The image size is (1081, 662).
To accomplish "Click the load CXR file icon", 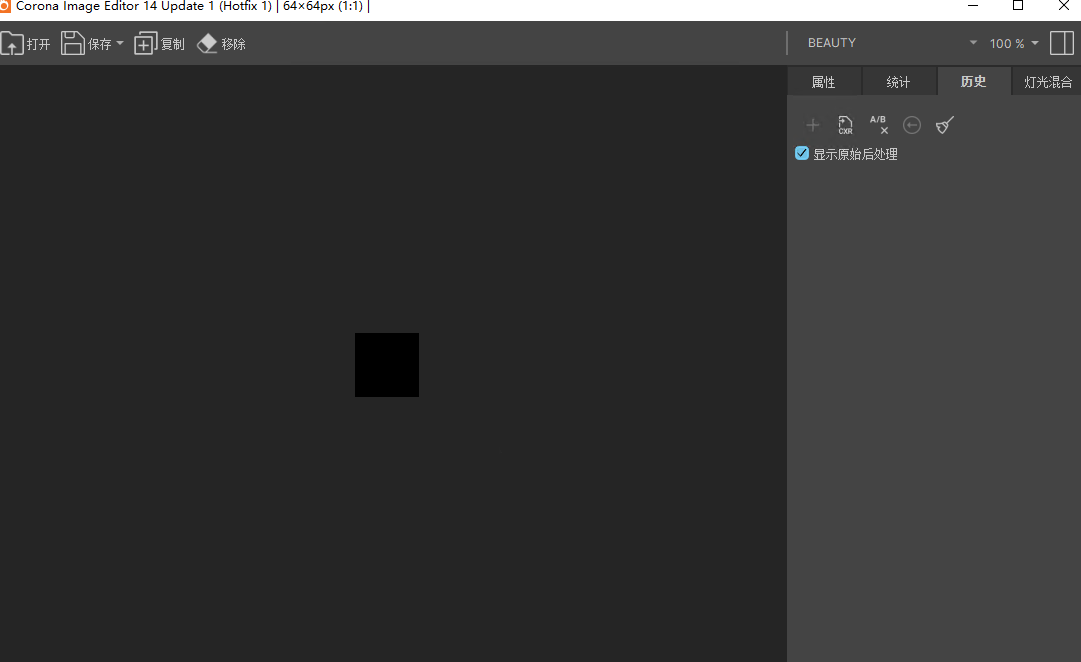I will 845,125.
